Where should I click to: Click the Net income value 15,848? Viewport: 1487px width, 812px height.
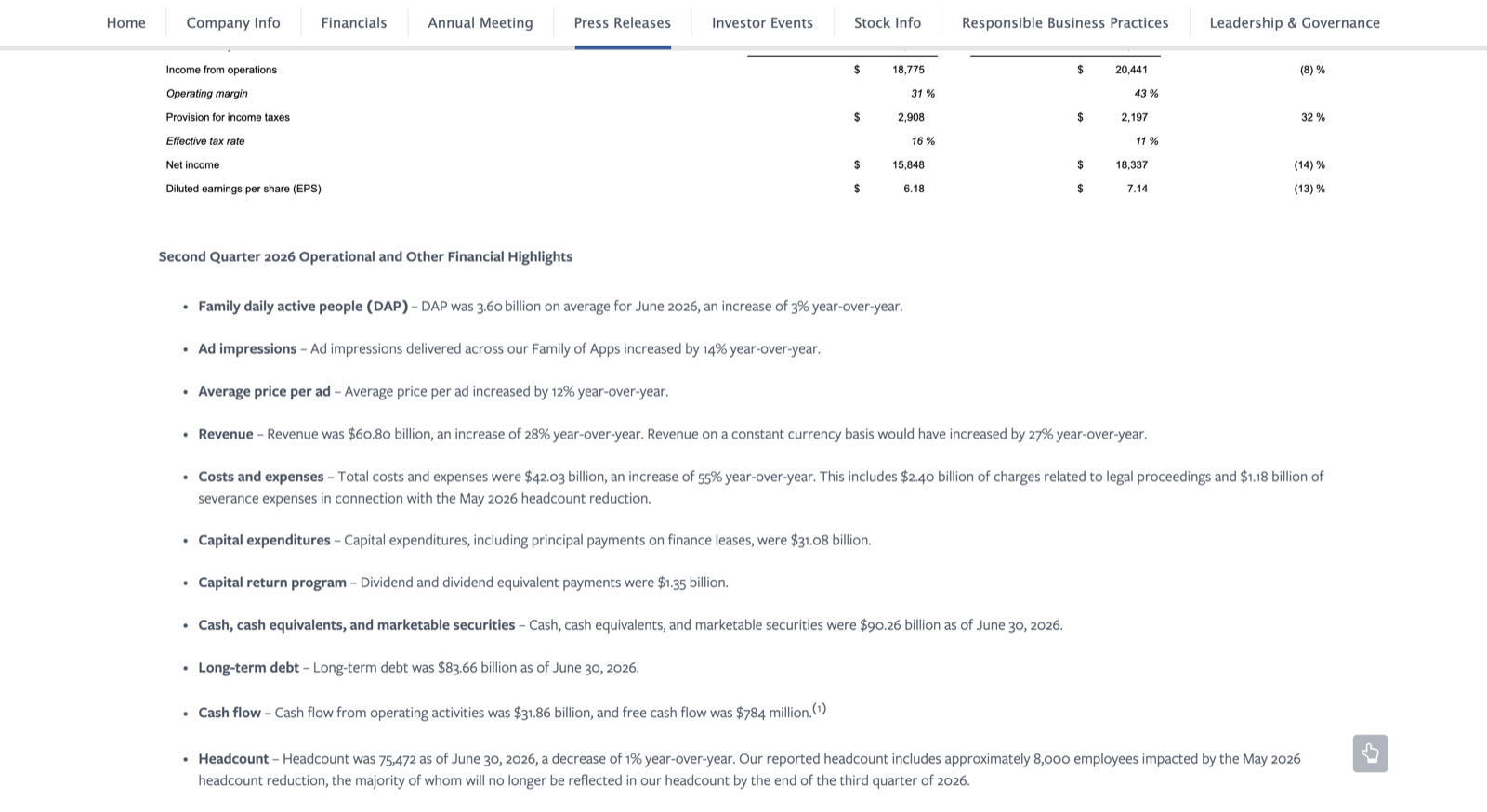pyautogui.click(x=908, y=164)
